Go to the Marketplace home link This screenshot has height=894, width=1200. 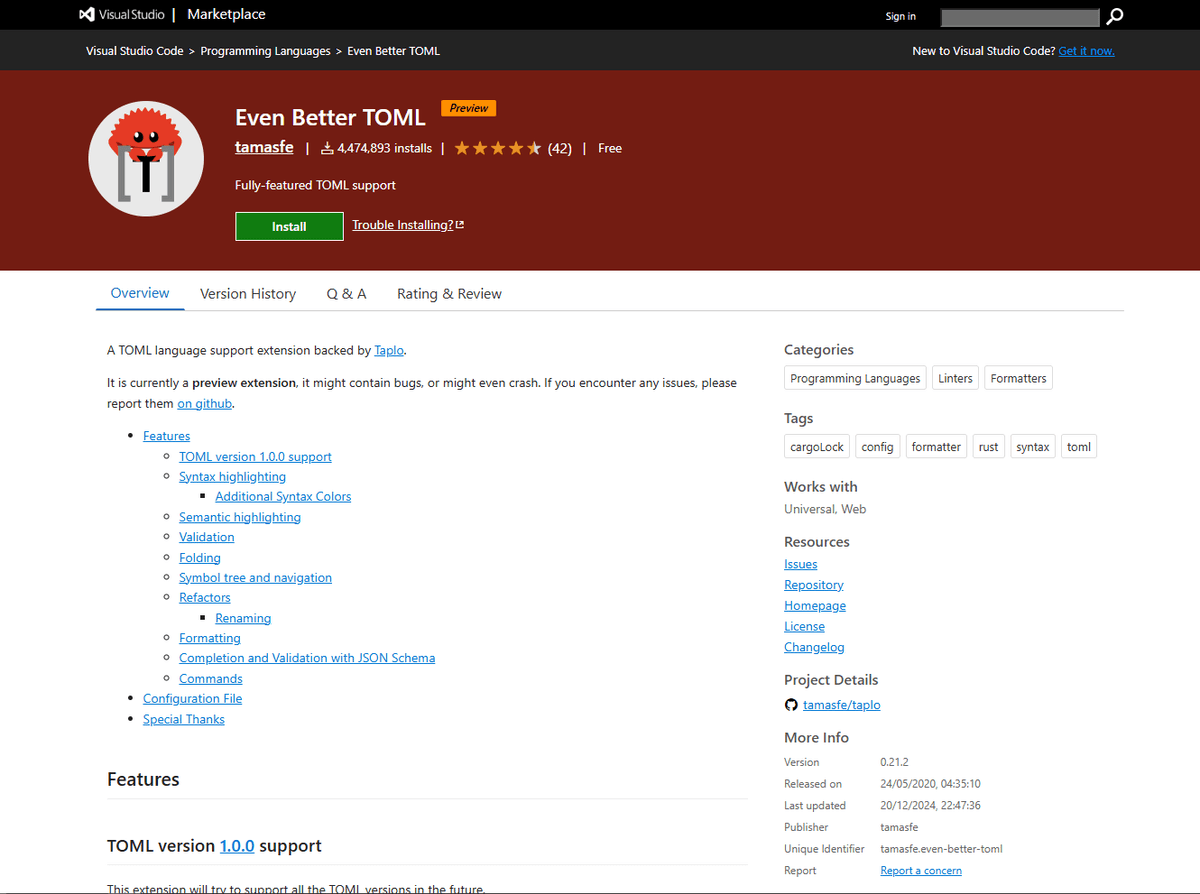click(x=226, y=15)
